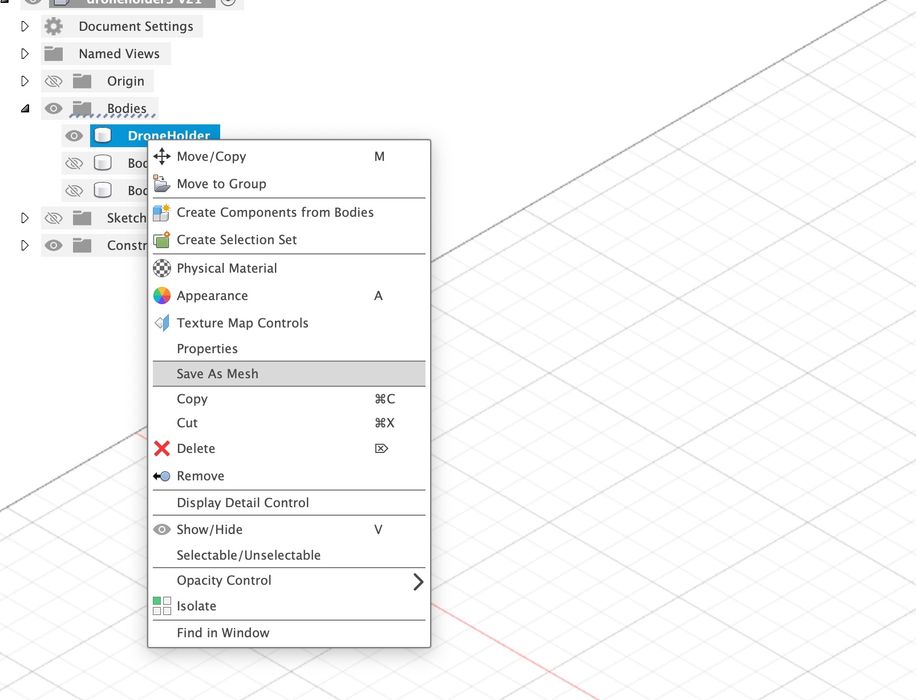Click the Move/Copy arrows icon

(x=162, y=156)
